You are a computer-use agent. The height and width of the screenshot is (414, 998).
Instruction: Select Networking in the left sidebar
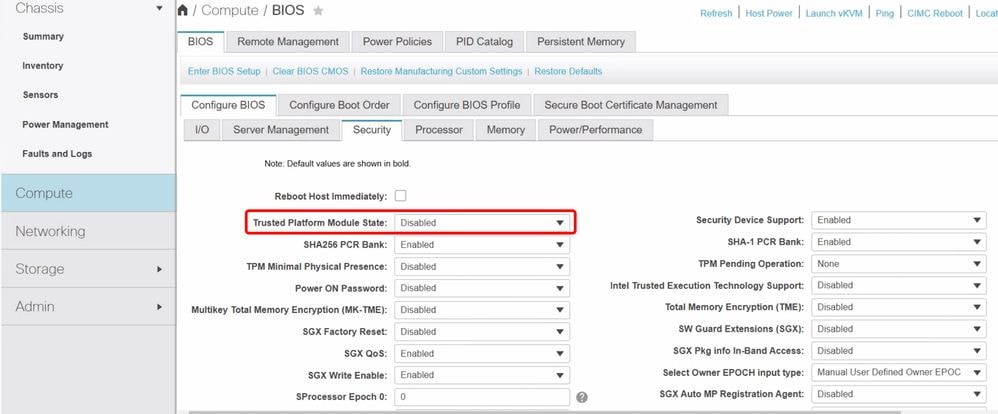click(88, 231)
